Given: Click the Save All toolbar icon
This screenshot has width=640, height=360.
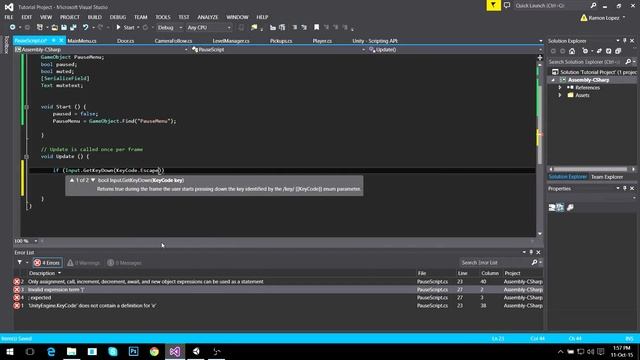Looking at the screenshot, I should (x=73, y=27).
